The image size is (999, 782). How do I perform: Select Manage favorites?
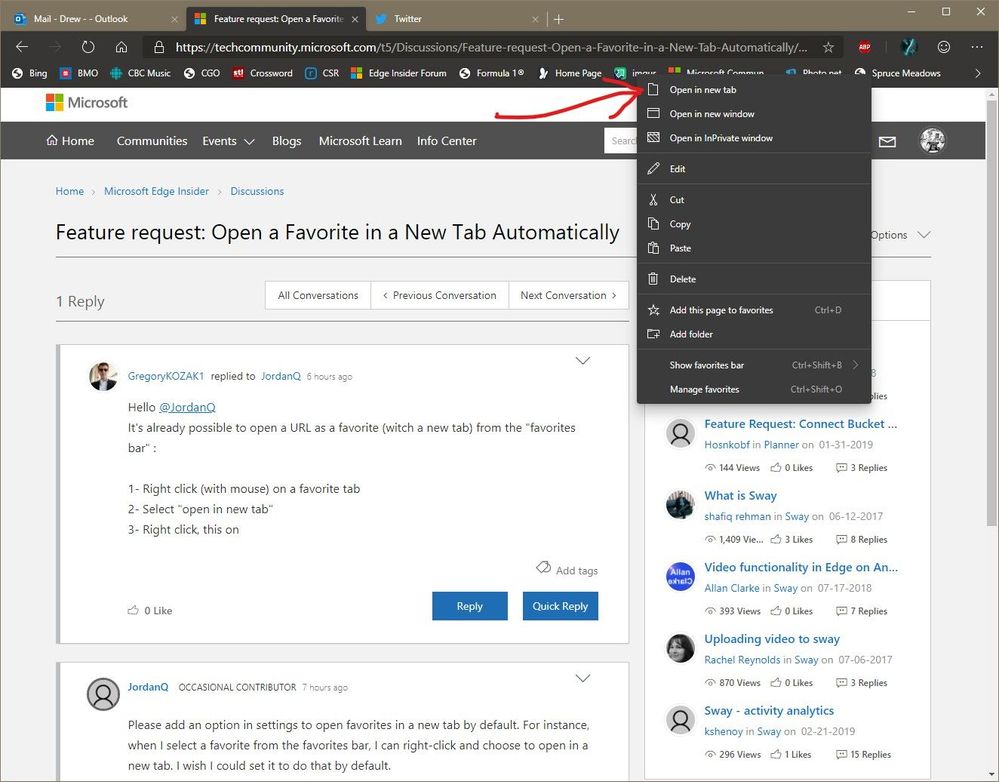[754, 389]
